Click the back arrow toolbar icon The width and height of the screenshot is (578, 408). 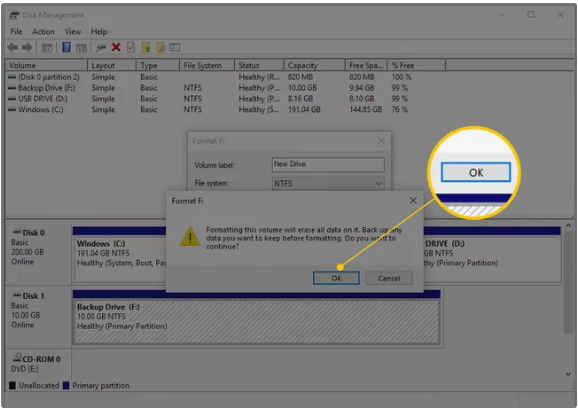13,47
